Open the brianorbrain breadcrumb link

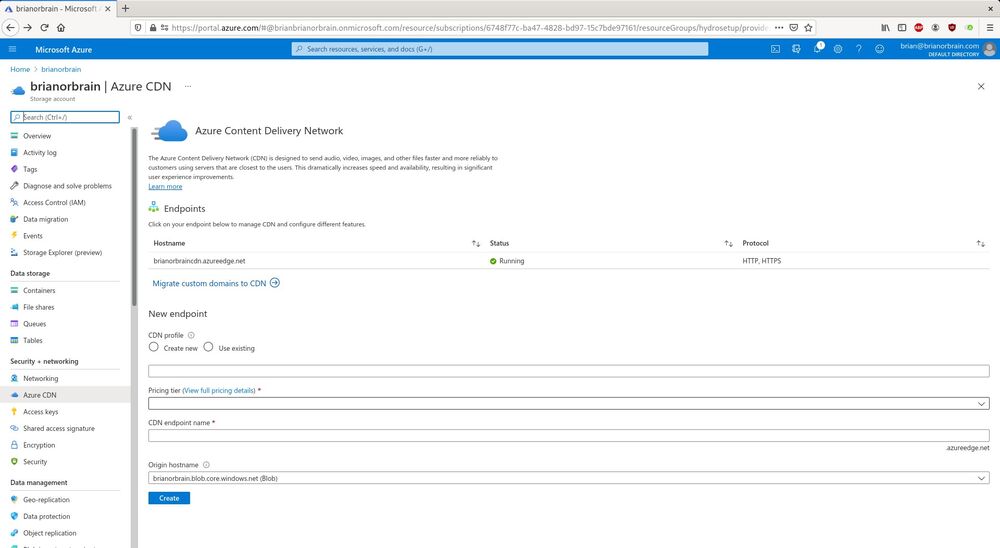(61, 69)
